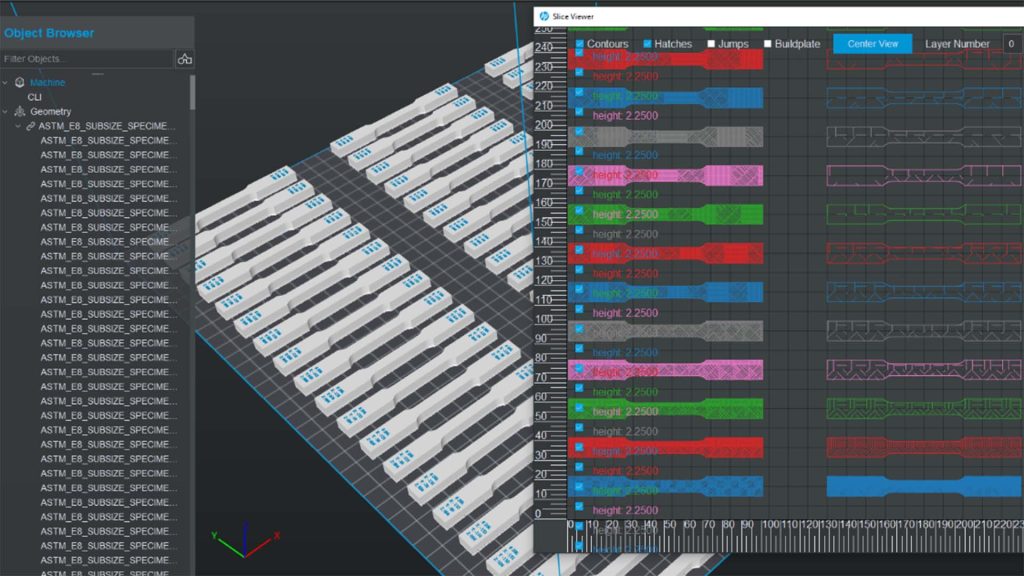The image size is (1024, 576).
Task: Select the Machine entry in the Object Browser
Action: 47,83
